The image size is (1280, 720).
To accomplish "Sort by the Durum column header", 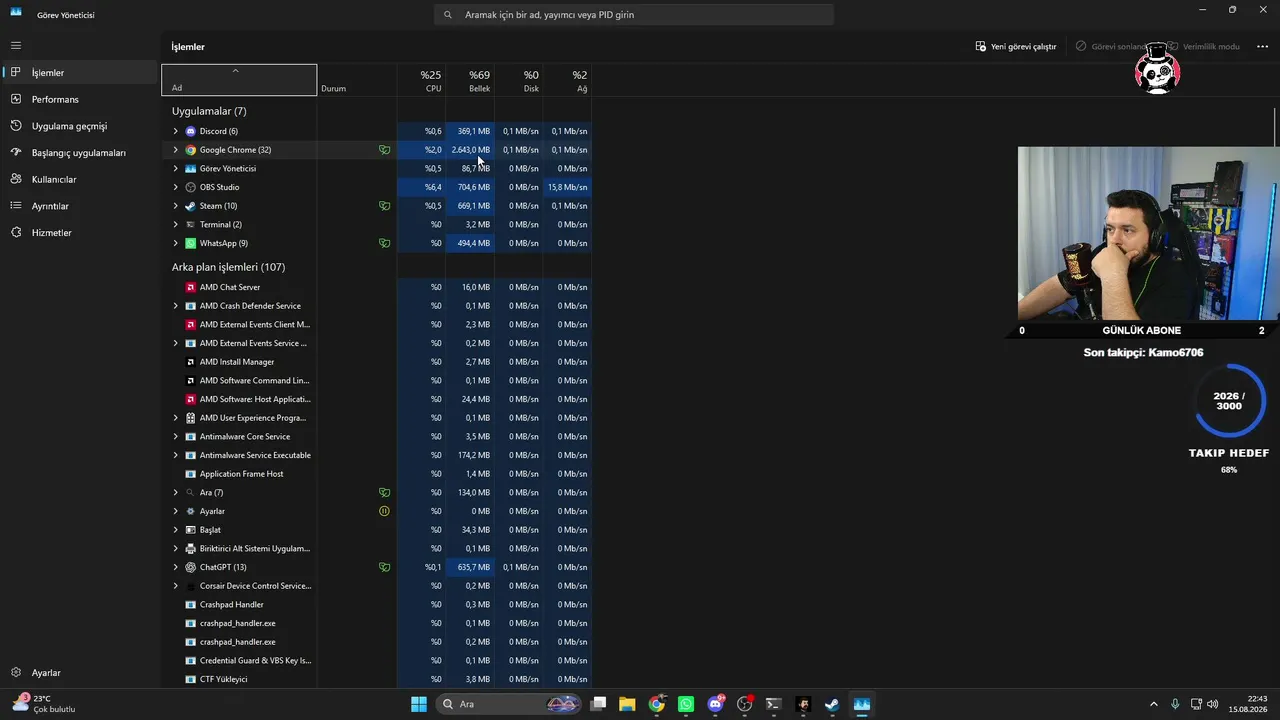I will pyautogui.click(x=357, y=80).
